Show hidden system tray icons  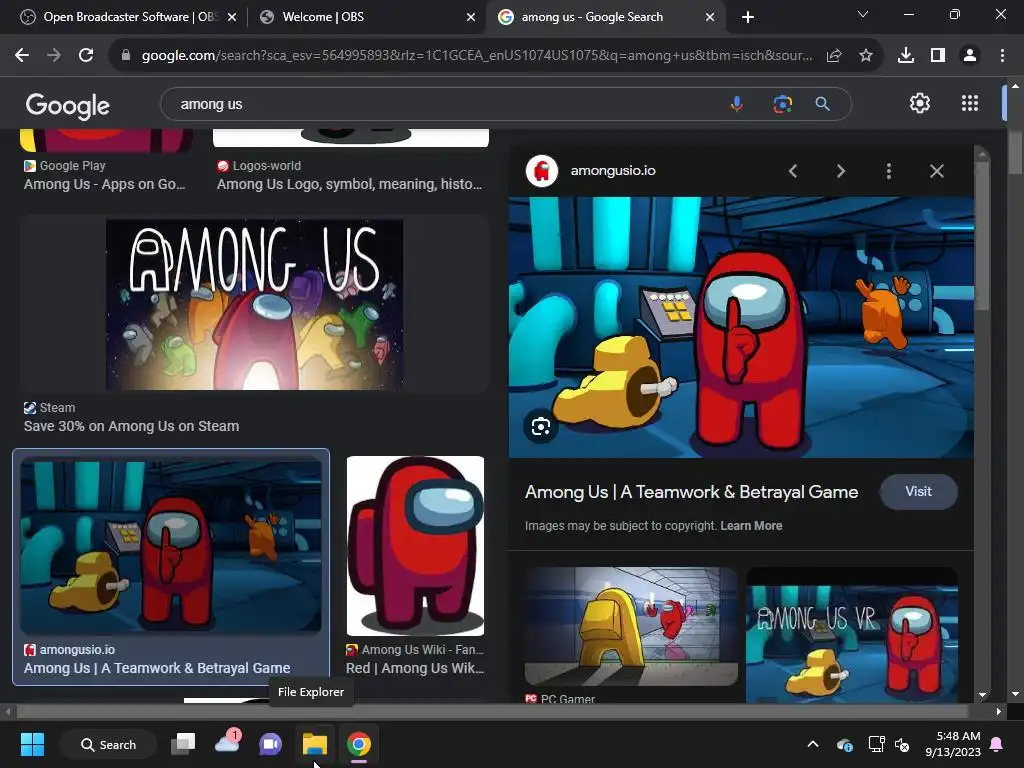pyautogui.click(x=813, y=744)
